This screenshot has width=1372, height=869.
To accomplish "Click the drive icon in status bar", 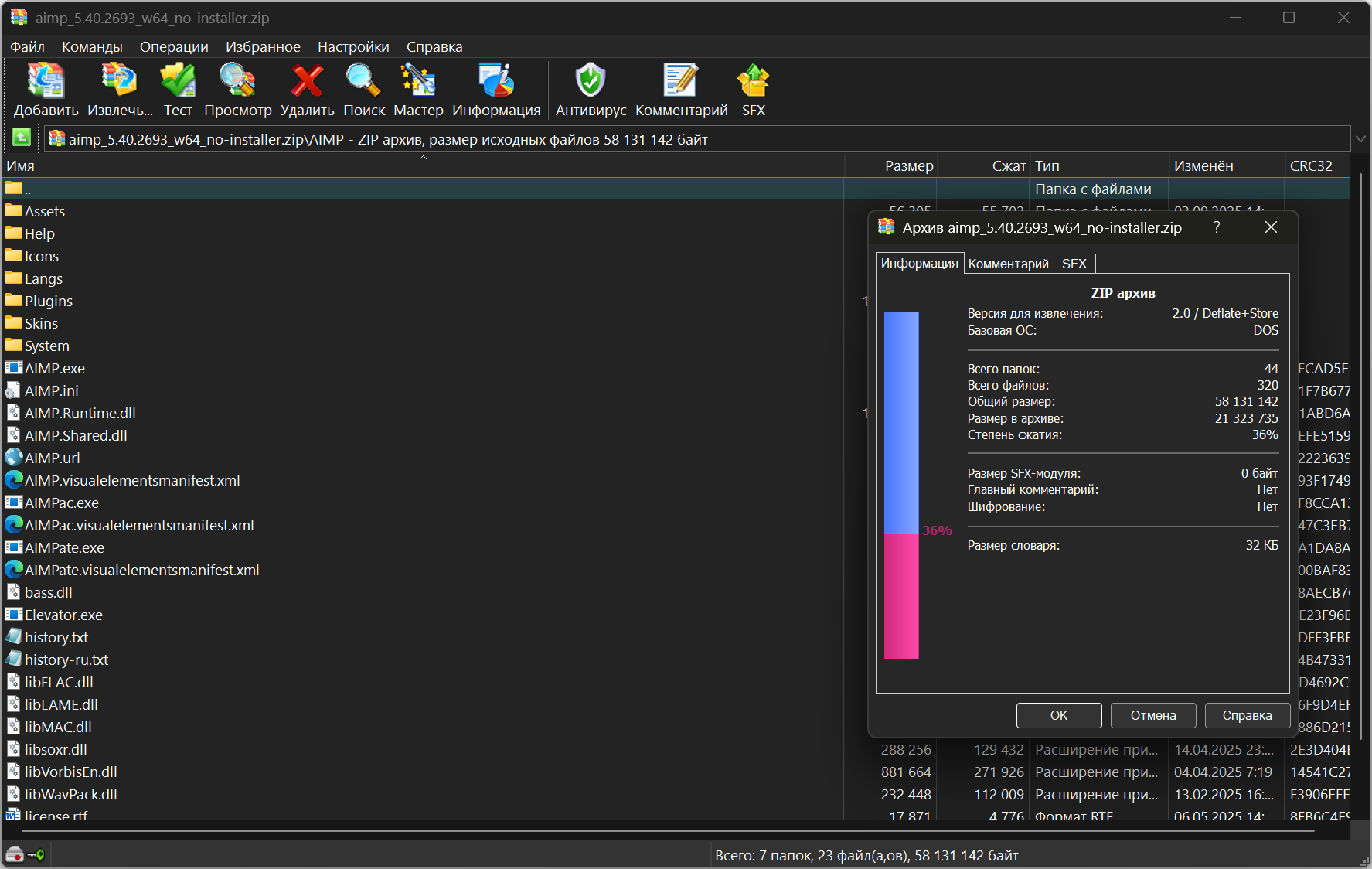I will click(x=15, y=854).
